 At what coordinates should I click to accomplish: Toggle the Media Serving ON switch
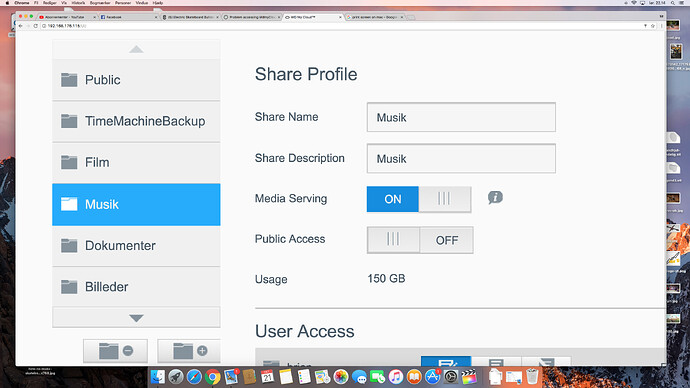[419, 199]
